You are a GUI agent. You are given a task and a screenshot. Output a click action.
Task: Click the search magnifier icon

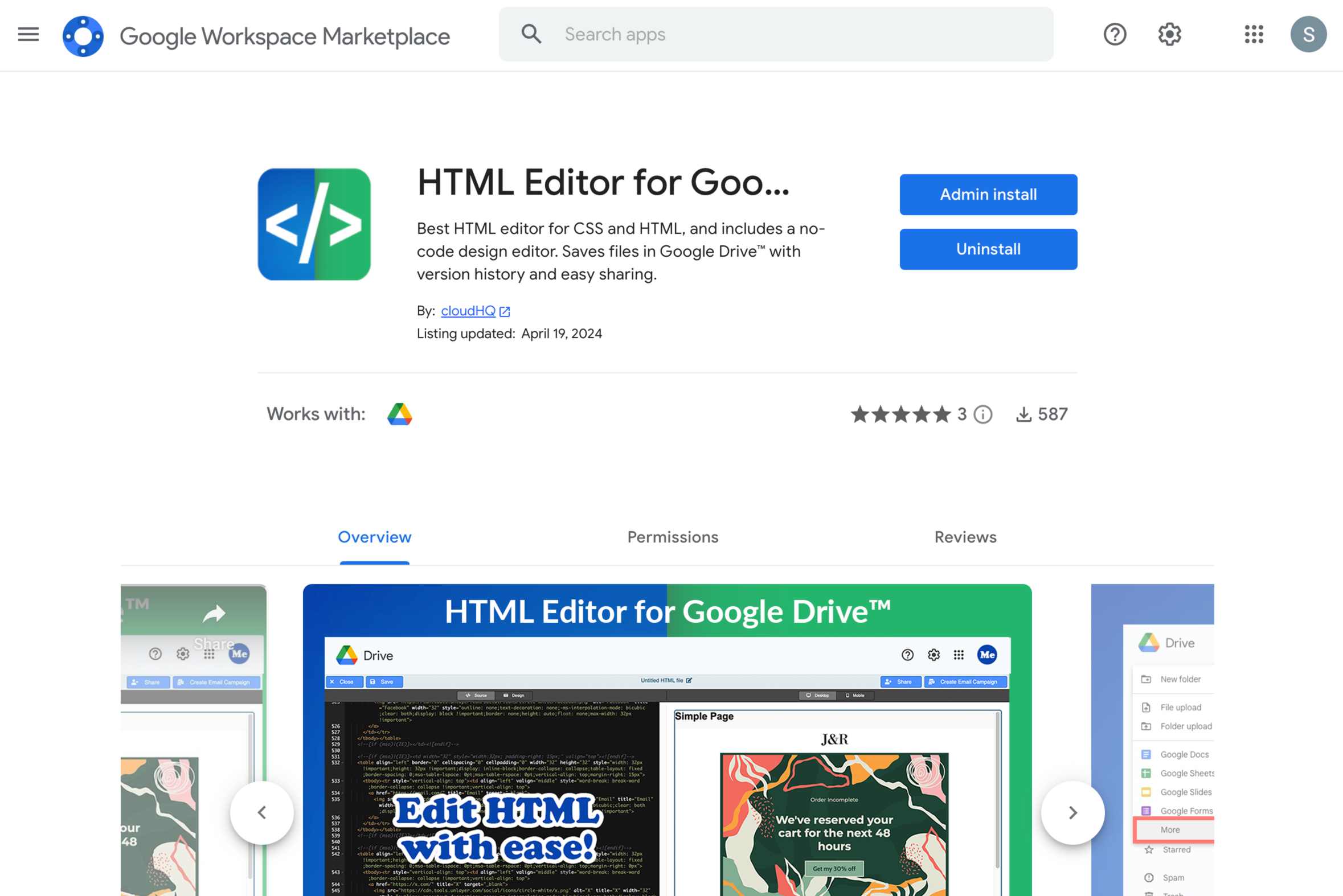tap(531, 34)
